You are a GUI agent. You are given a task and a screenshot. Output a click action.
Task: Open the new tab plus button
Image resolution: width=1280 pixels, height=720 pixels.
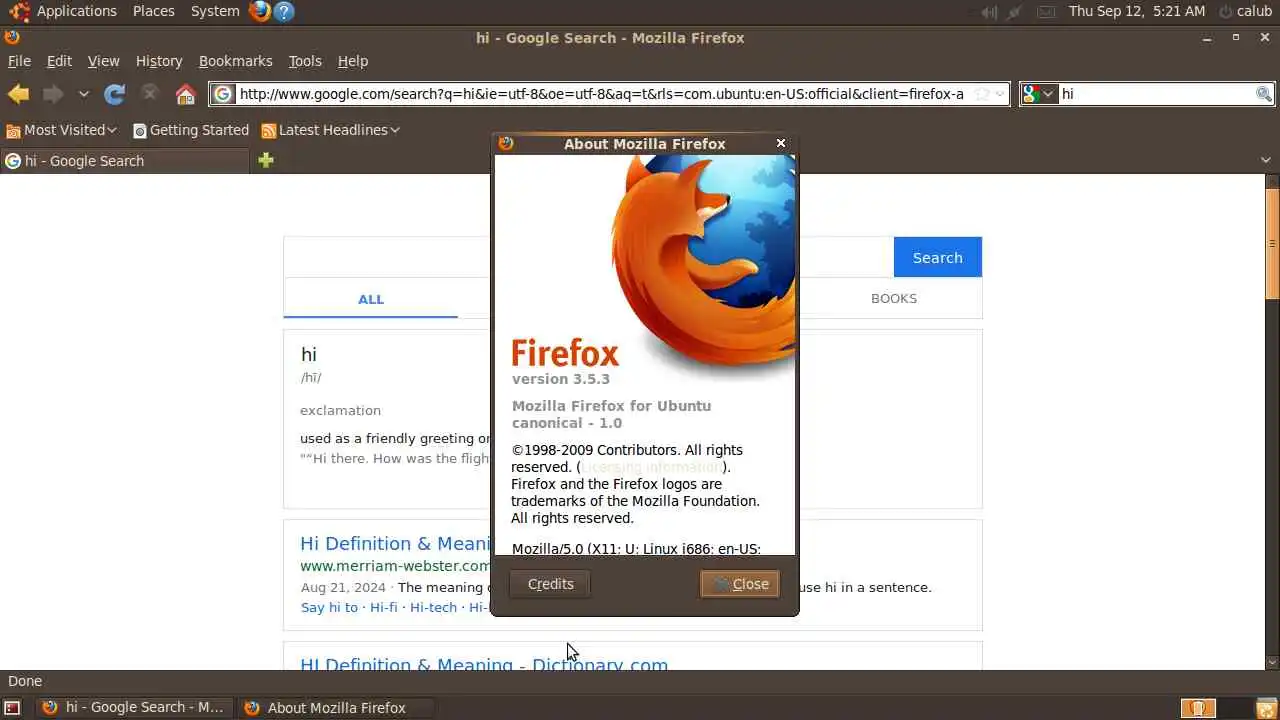(x=266, y=160)
